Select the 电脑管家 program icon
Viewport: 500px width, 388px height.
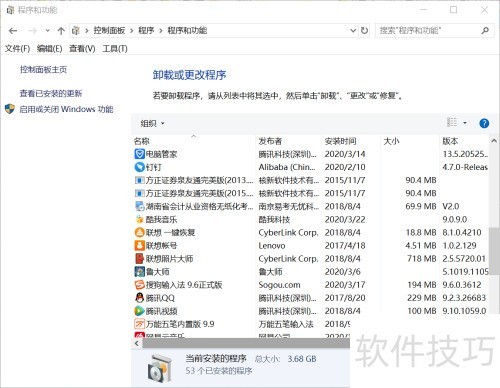point(139,154)
